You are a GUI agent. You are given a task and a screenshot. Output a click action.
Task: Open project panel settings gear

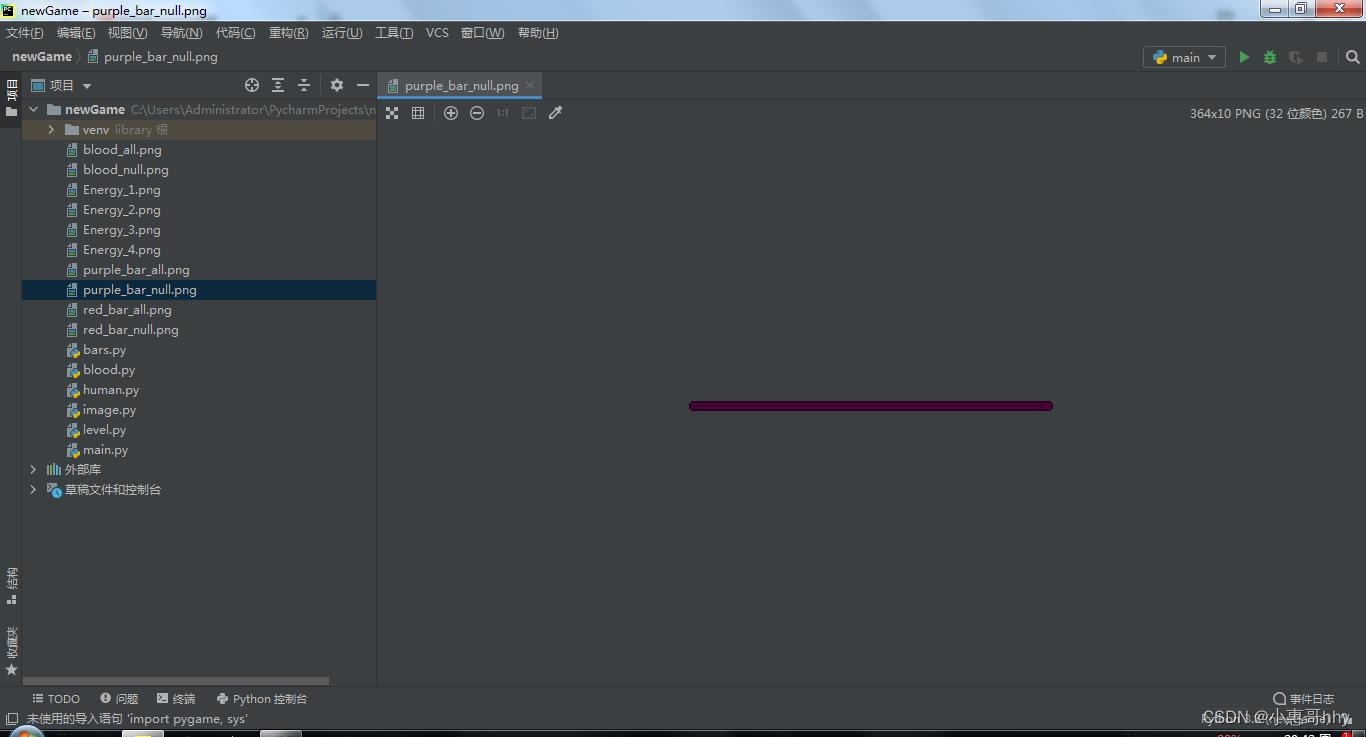coord(337,85)
